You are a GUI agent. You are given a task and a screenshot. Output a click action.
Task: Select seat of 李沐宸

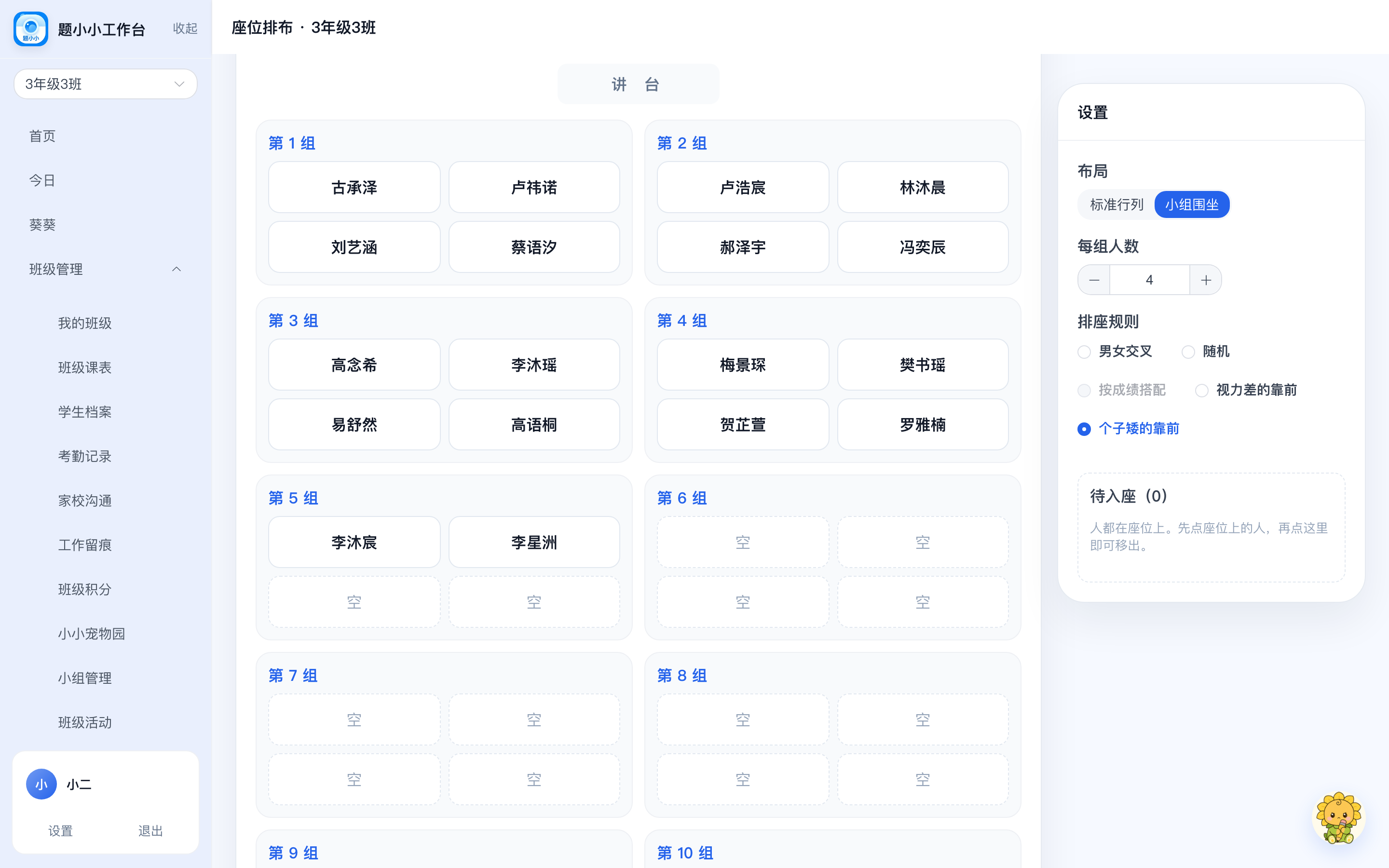(354, 542)
